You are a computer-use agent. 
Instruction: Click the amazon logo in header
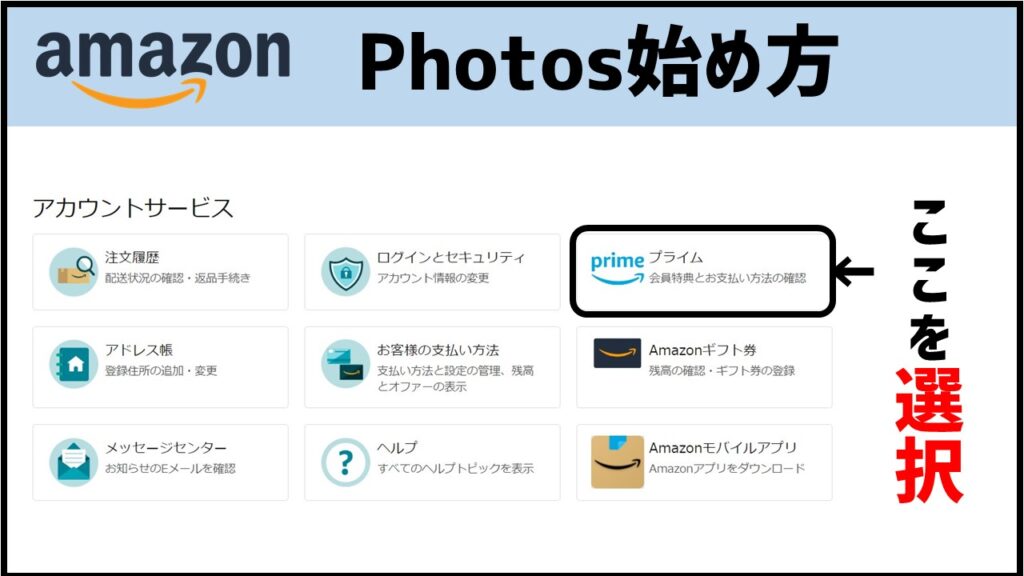click(x=163, y=68)
